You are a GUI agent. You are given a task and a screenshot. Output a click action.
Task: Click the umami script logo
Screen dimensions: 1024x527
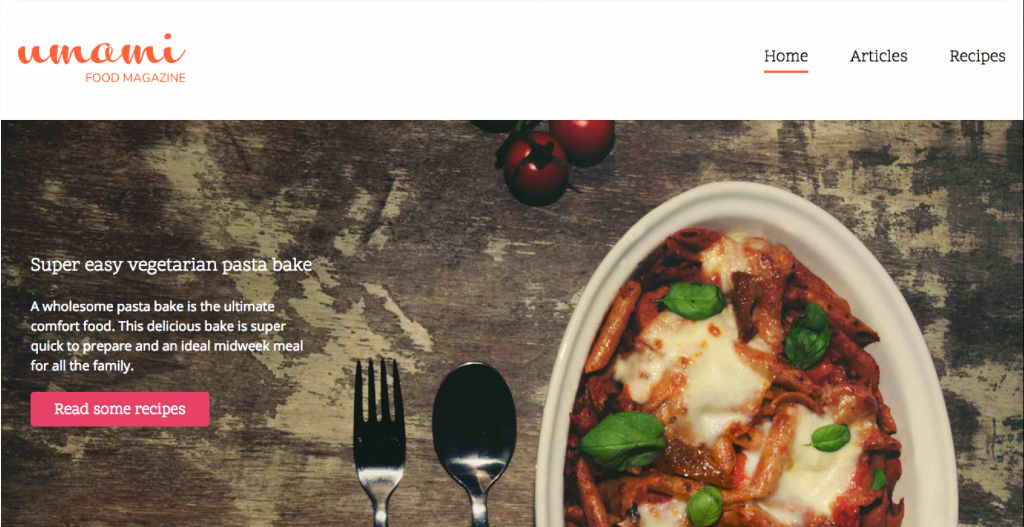[x=101, y=50]
